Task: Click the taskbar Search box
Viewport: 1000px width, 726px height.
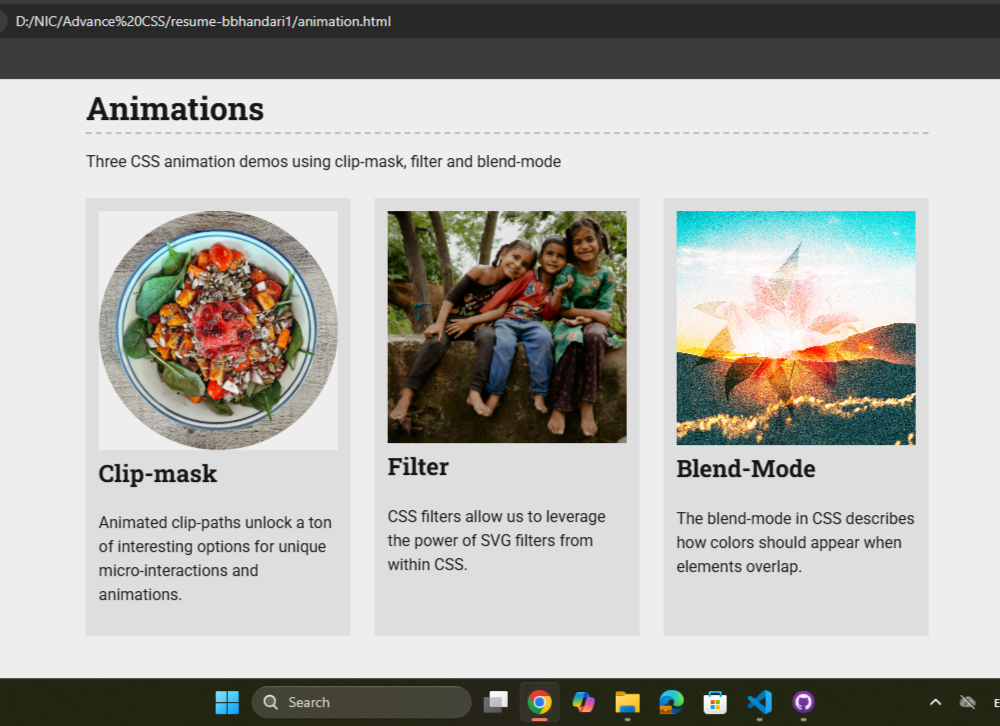Action: pos(361,702)
